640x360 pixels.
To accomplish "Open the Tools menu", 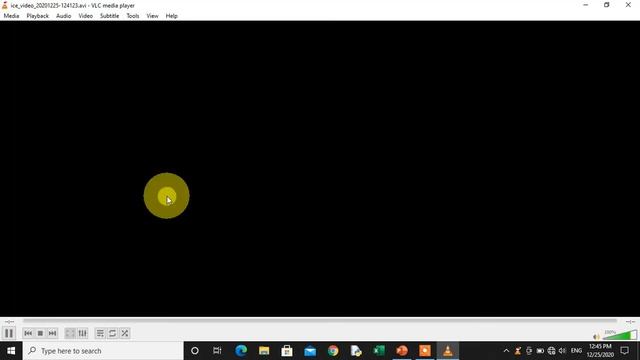I will coord(133,16).
